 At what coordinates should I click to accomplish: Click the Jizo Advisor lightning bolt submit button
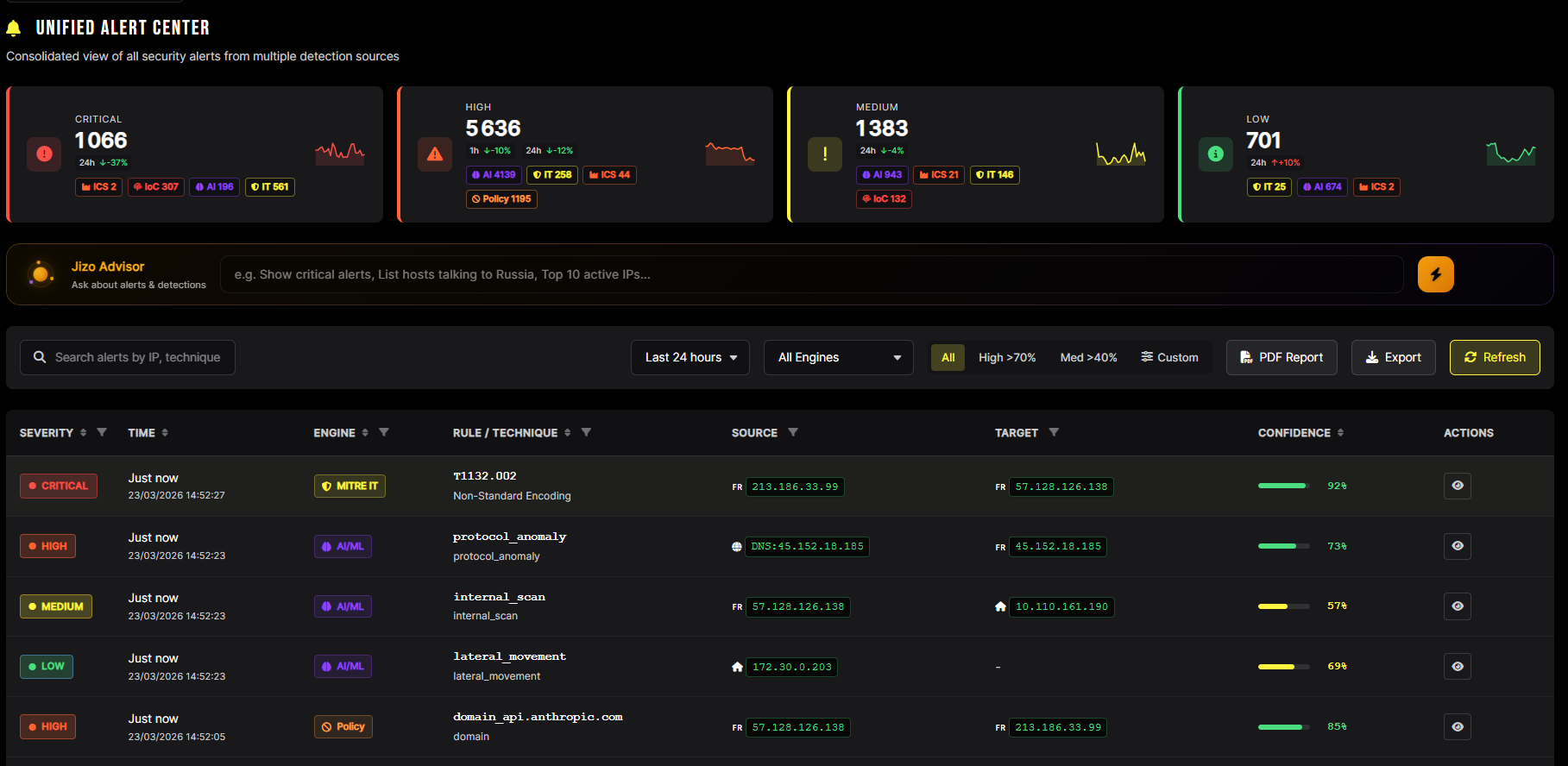(x=1435, y=274)
